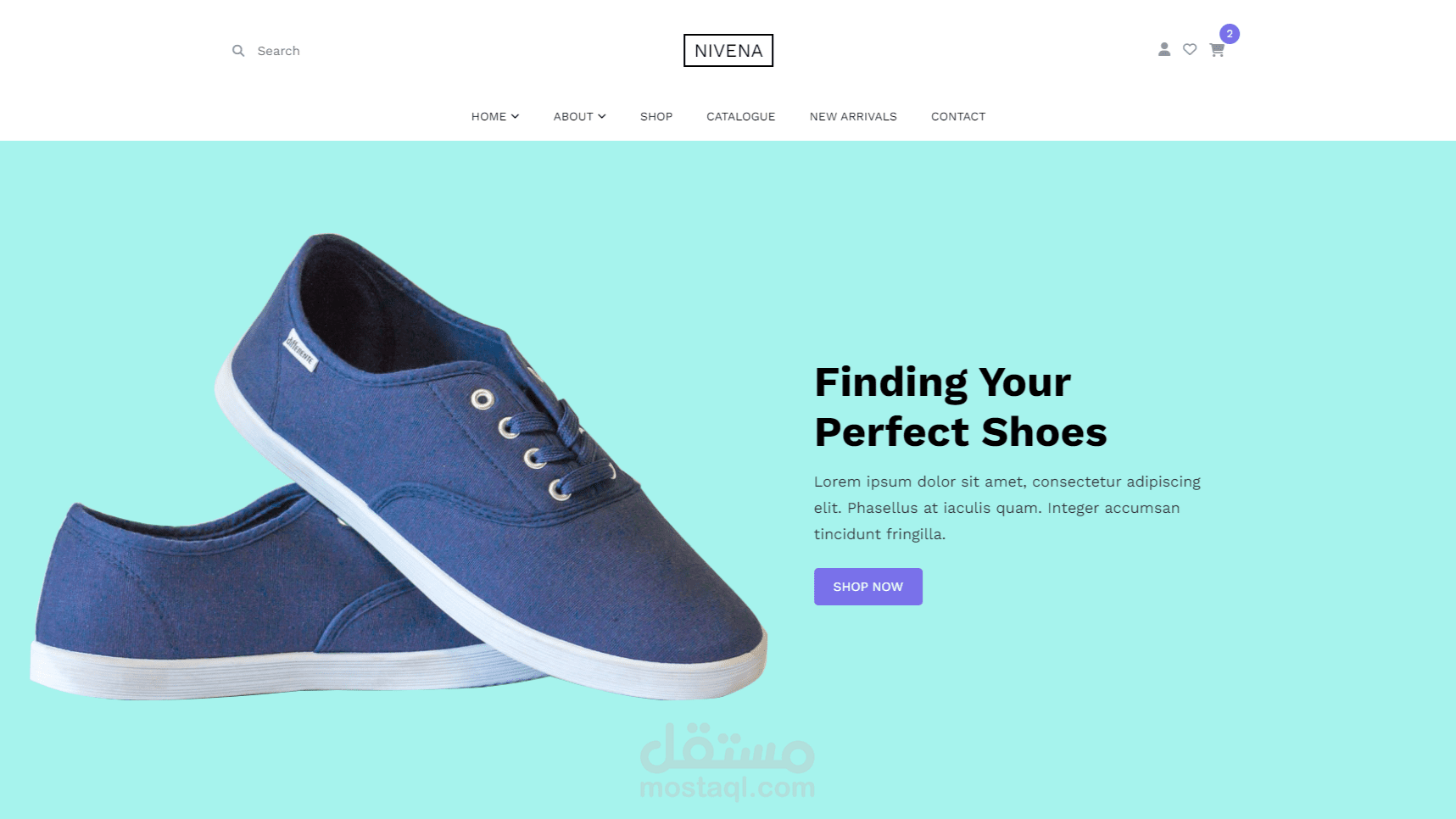Open the HOME menu item
This screenshot has width=1456, height=819.
coord(489,116)
